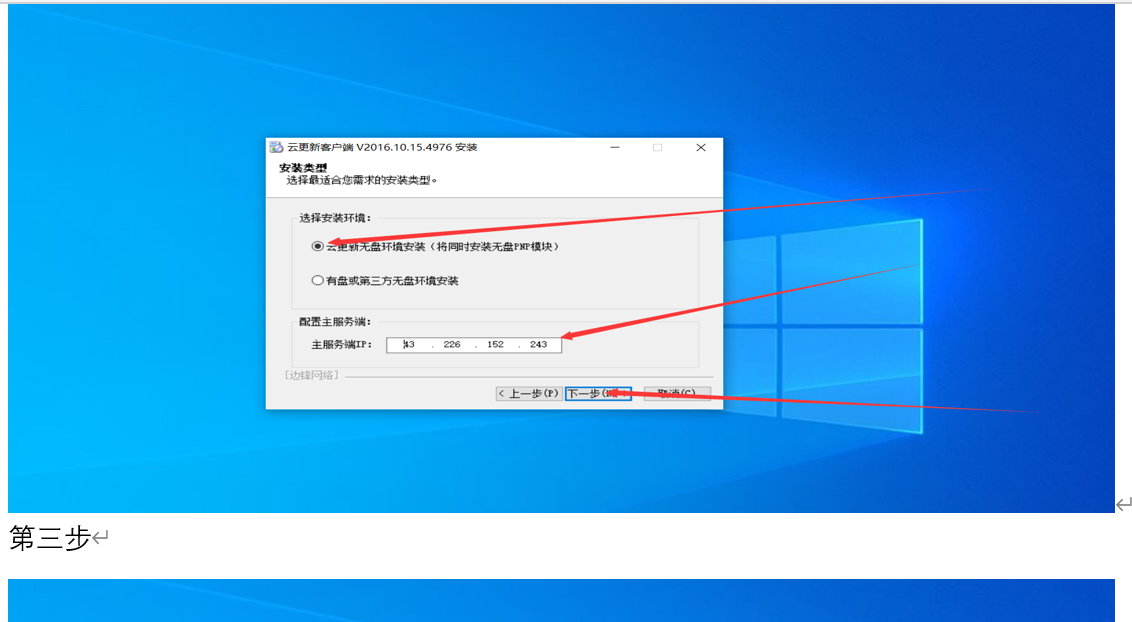The image size is (1132, 622).
Task: Cancel the installation with 取消(C)
Action: point(677,393)
